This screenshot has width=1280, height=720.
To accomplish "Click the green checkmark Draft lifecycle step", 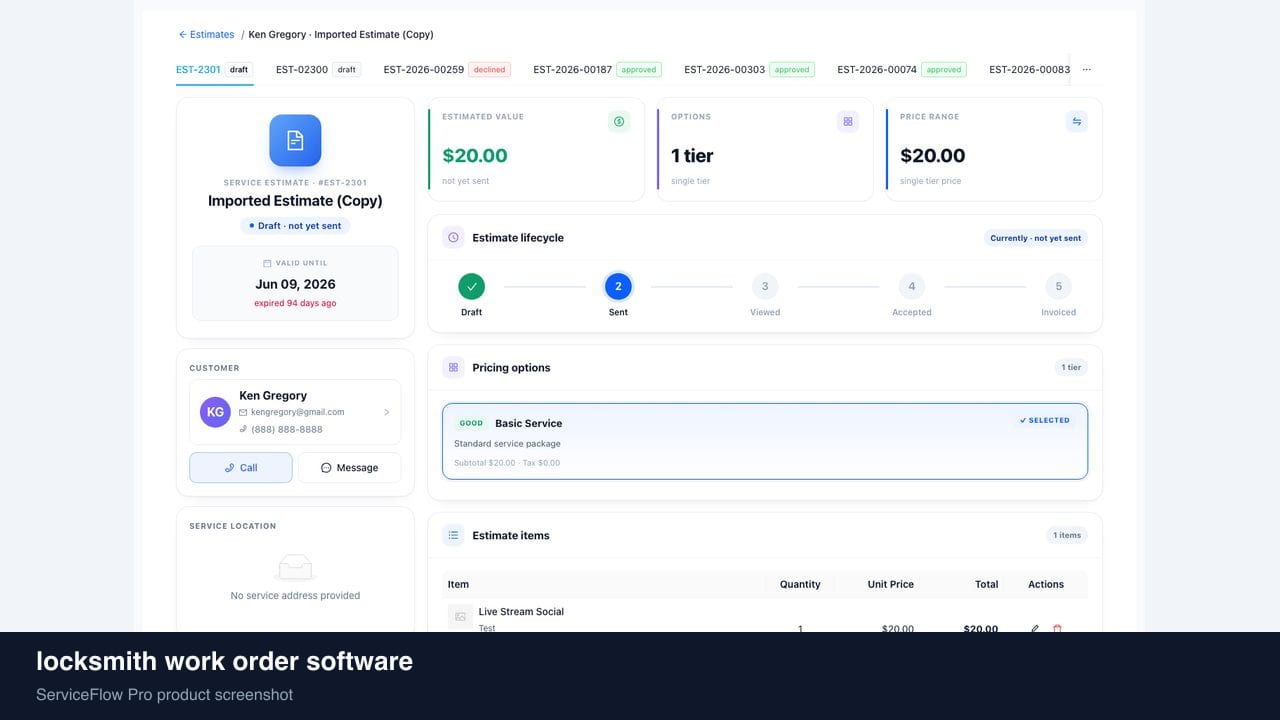I will (x=471, y=287).
